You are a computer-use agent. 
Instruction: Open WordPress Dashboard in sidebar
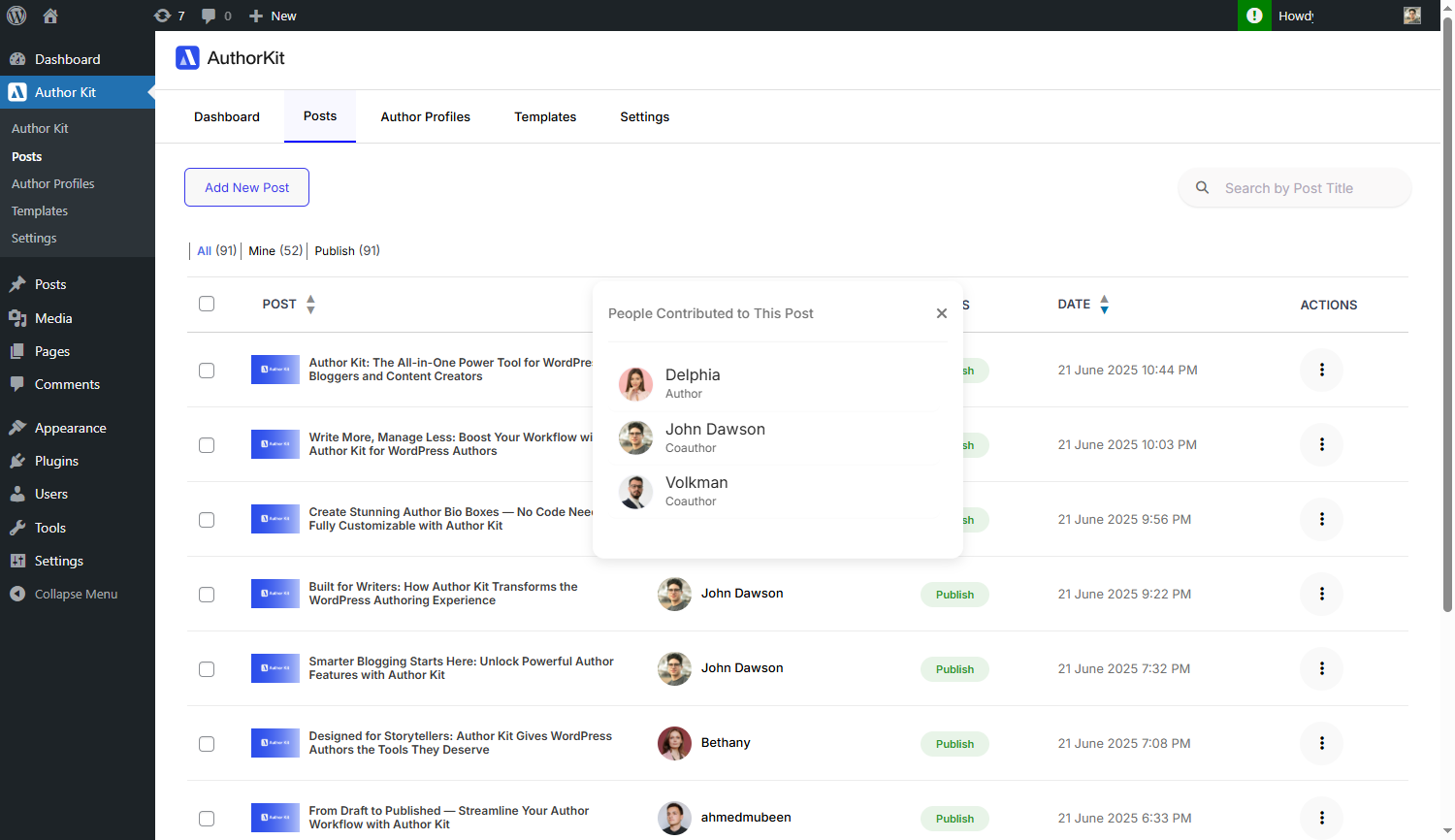(x=78, y=59)
